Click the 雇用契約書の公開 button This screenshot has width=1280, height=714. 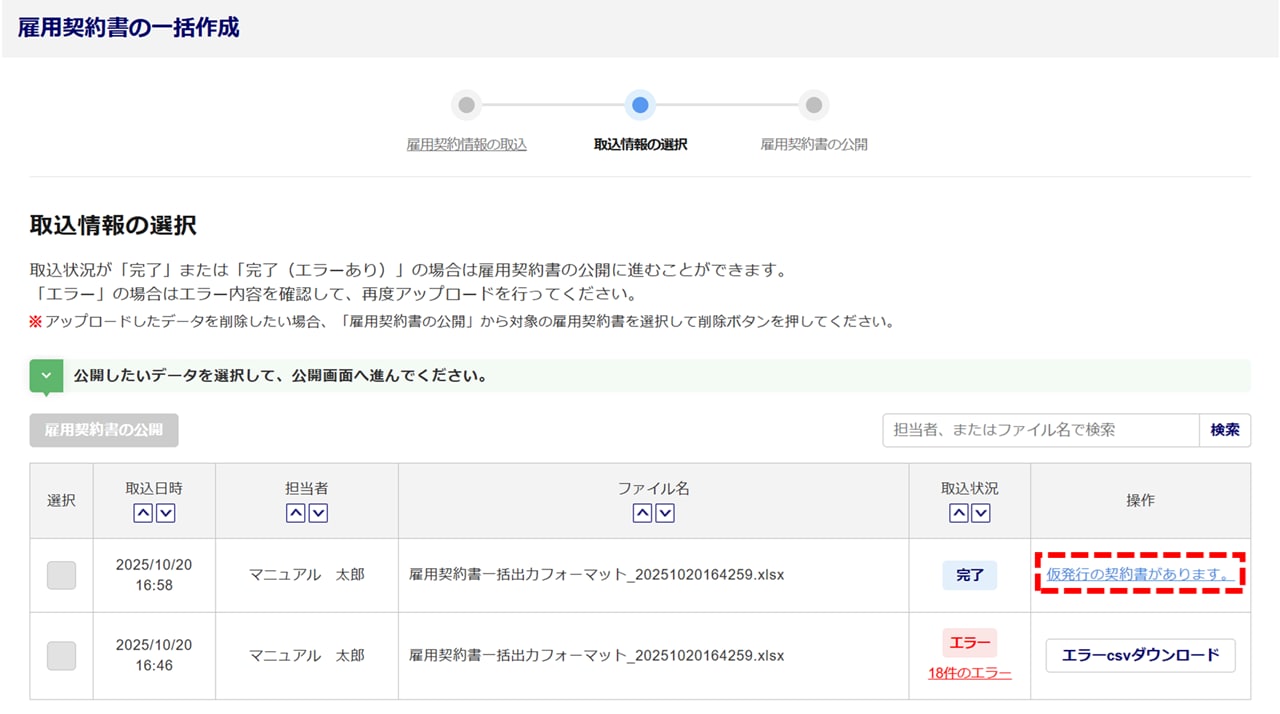[104, 430]
